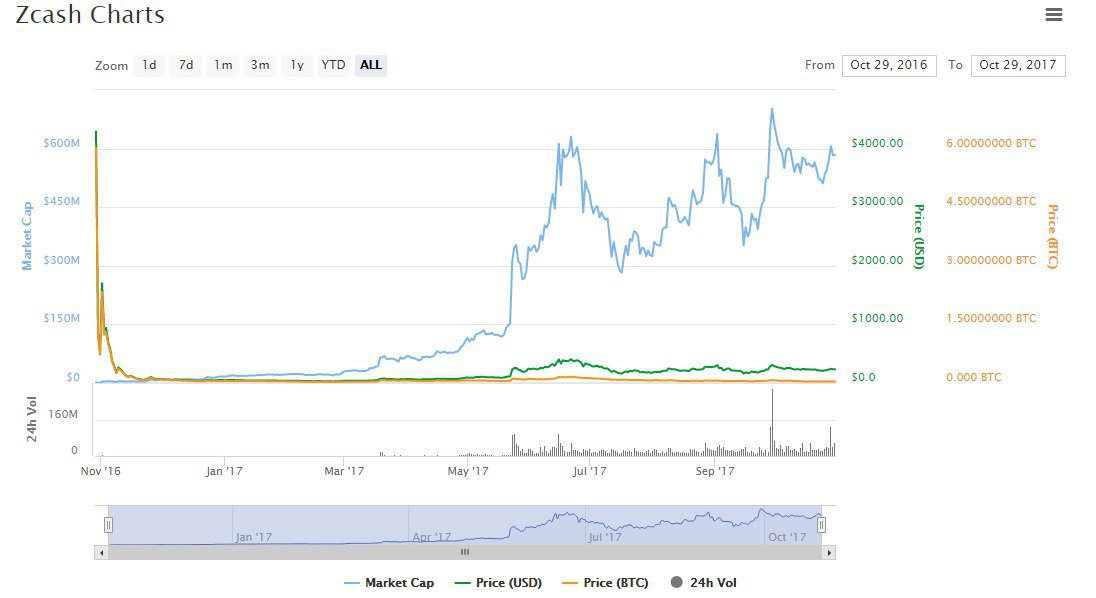The image size is (1096, 598).
Task: Click the Zcash Charts title
Action: pos(90,15)
